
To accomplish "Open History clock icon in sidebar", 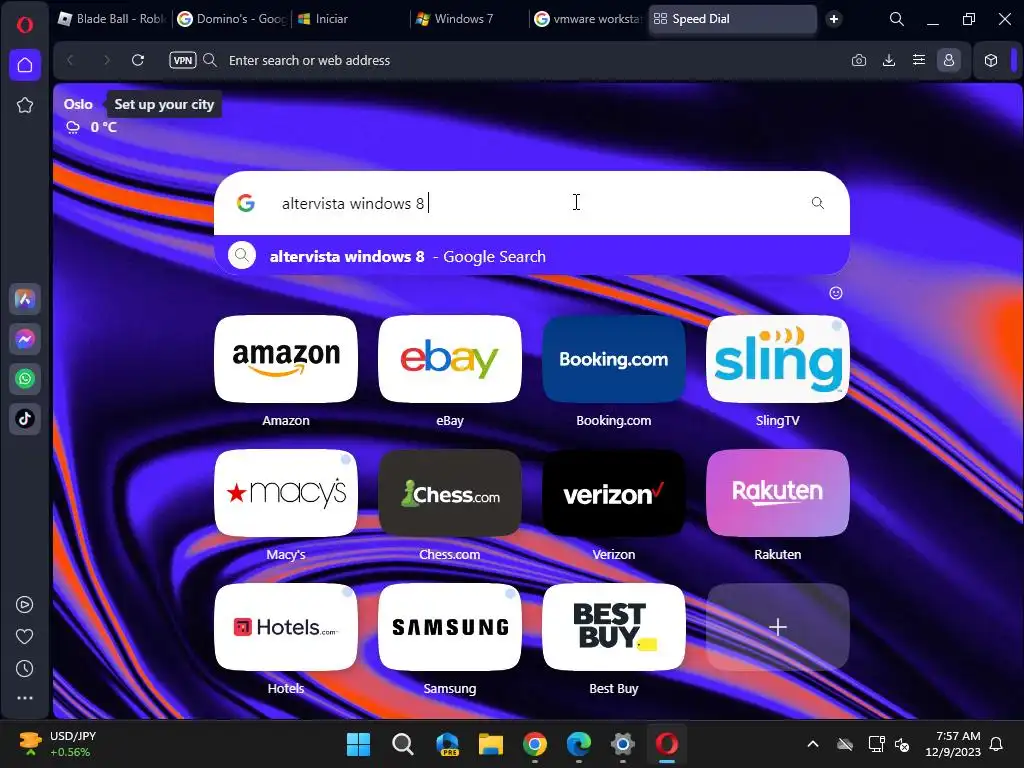I will tap(25, 668).
